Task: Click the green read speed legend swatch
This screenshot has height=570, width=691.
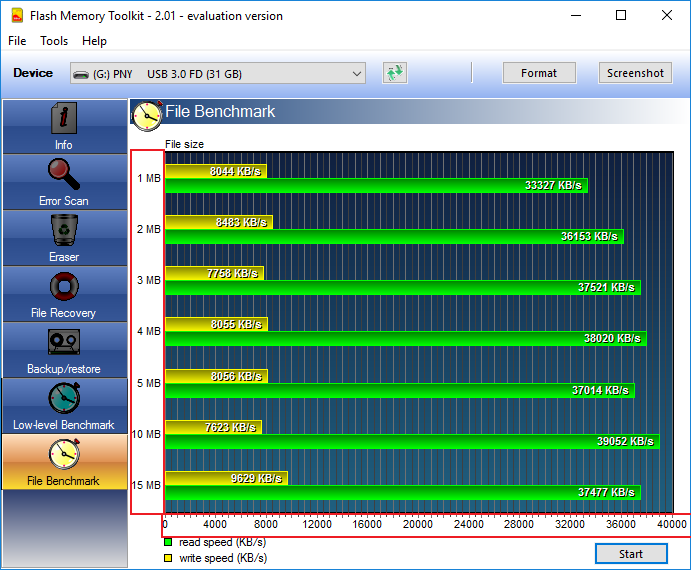Action: click(168, 542)
